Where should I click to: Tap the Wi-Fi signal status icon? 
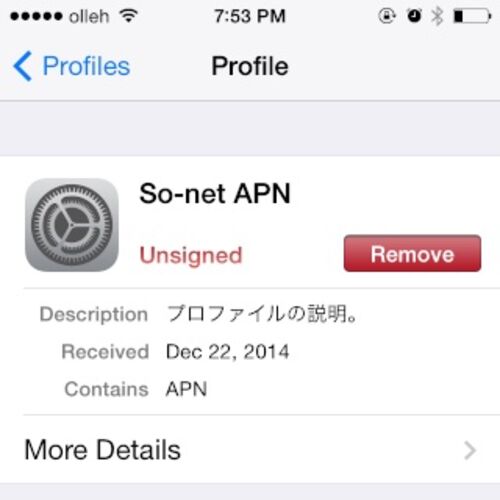pos(129,16)
